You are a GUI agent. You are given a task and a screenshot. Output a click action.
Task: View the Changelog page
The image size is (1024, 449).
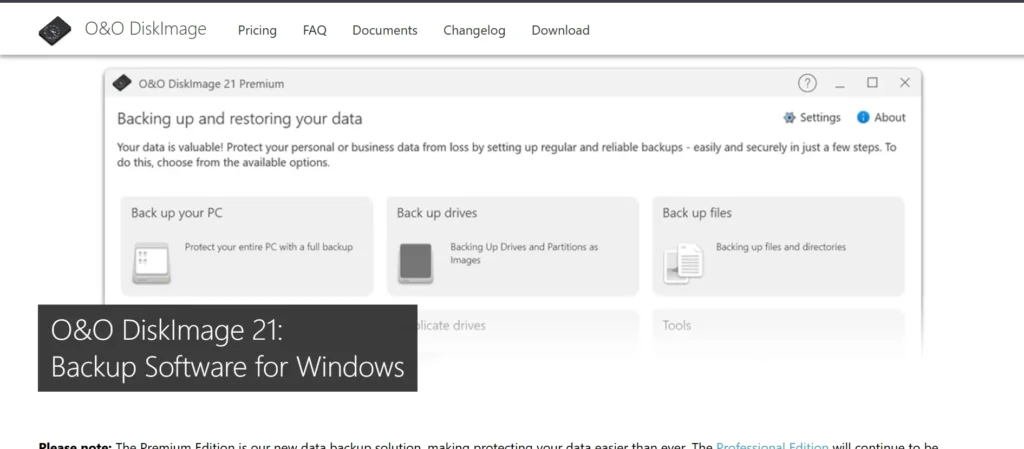pos(474,30)
